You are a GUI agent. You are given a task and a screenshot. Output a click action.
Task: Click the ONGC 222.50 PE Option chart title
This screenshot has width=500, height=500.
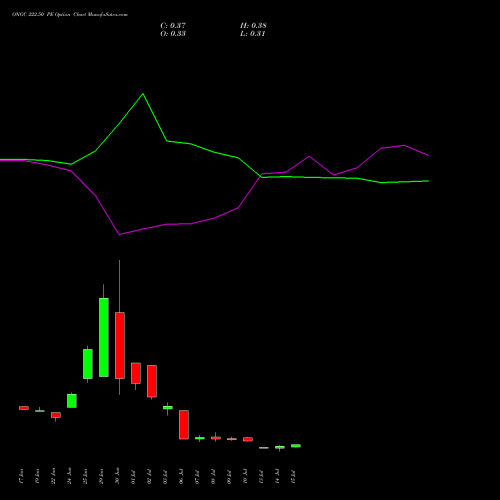pyautogui.click(x=70, y=15)
